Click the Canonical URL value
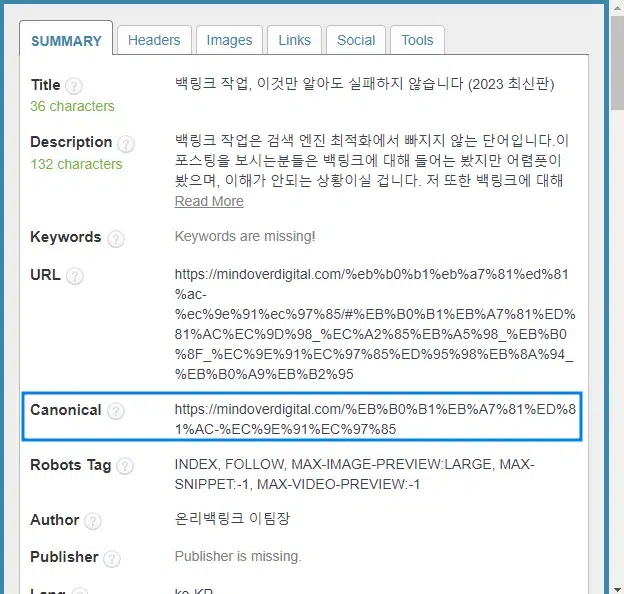Image resolution: width=624 pixels, height=594 pixels. pos(375,419)
